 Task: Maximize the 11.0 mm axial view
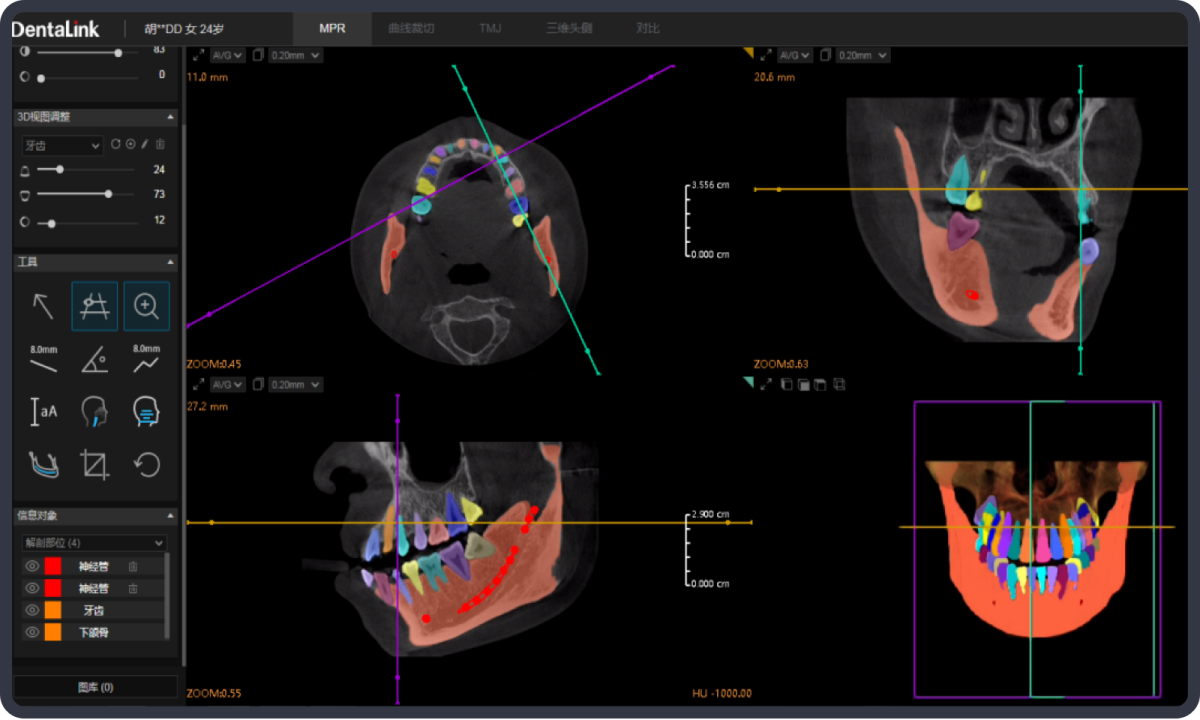[198, 55]
